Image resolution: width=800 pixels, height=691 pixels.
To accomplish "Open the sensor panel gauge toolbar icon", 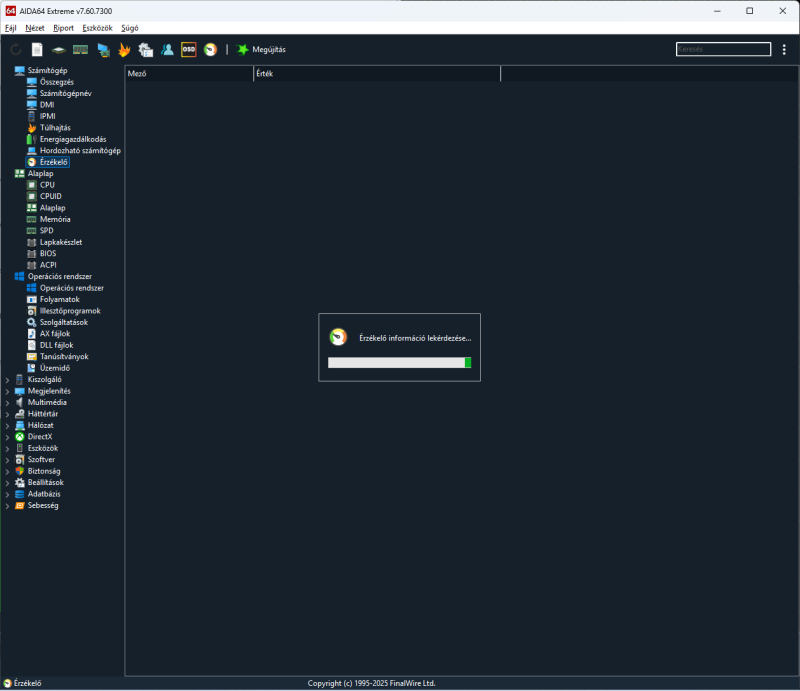I will 210,50.
